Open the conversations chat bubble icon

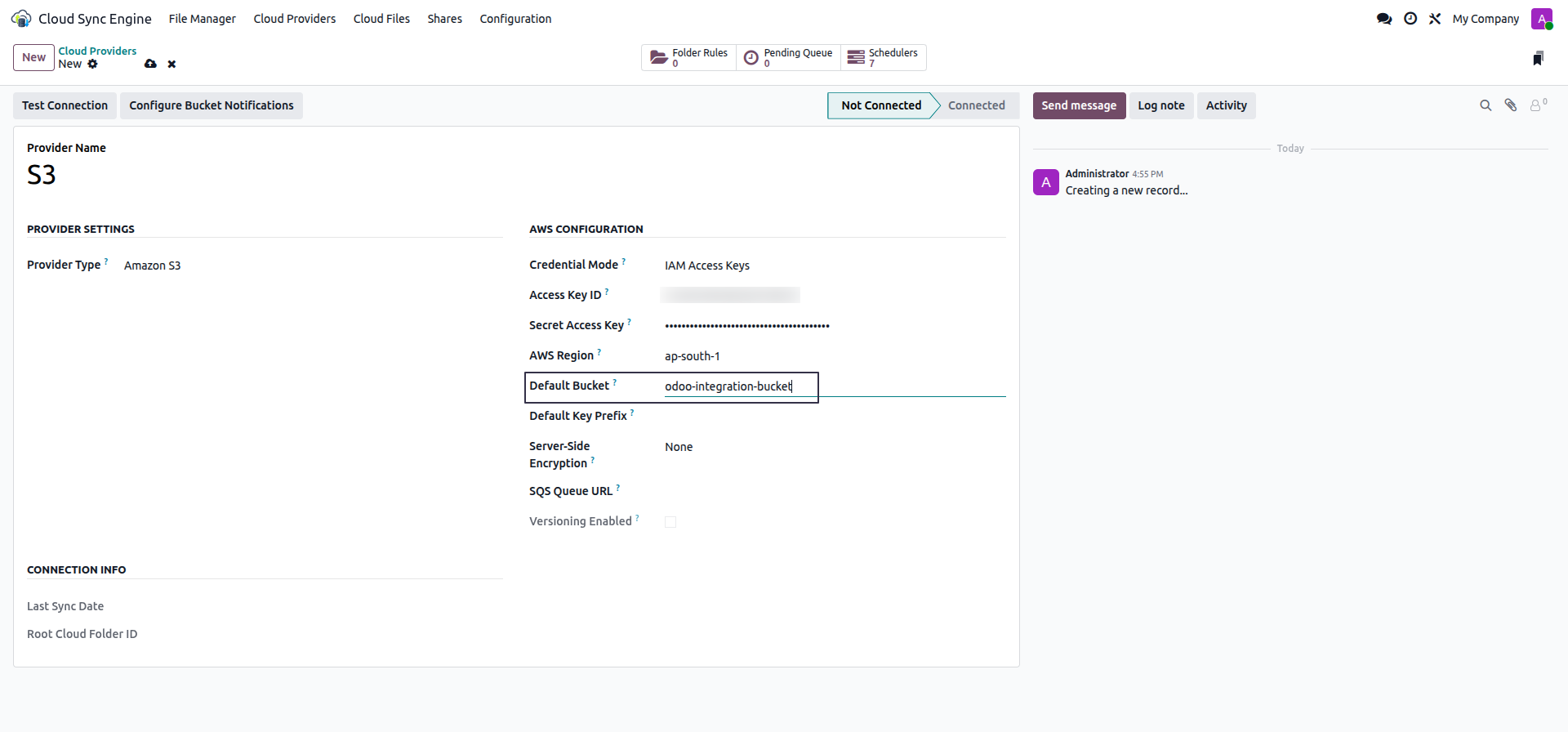[1384, 19]
